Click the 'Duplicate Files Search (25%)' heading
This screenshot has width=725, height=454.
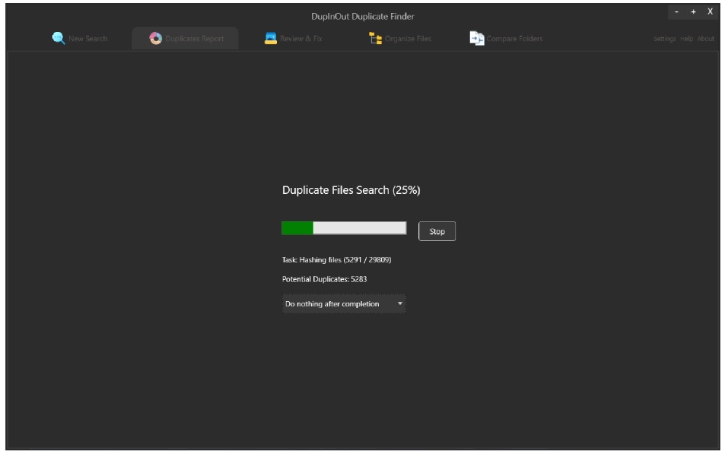click(x=351, y=190)
